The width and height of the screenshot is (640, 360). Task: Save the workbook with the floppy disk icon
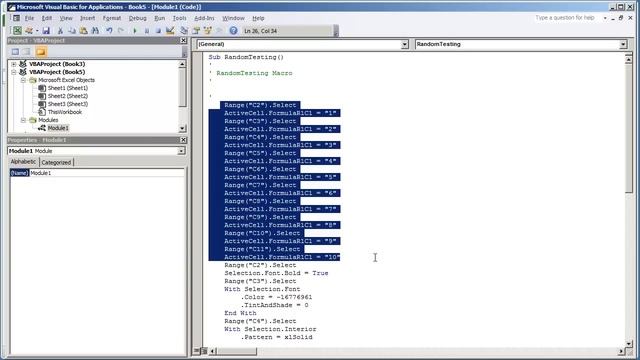pyautogui.click(x=46, y=31)
